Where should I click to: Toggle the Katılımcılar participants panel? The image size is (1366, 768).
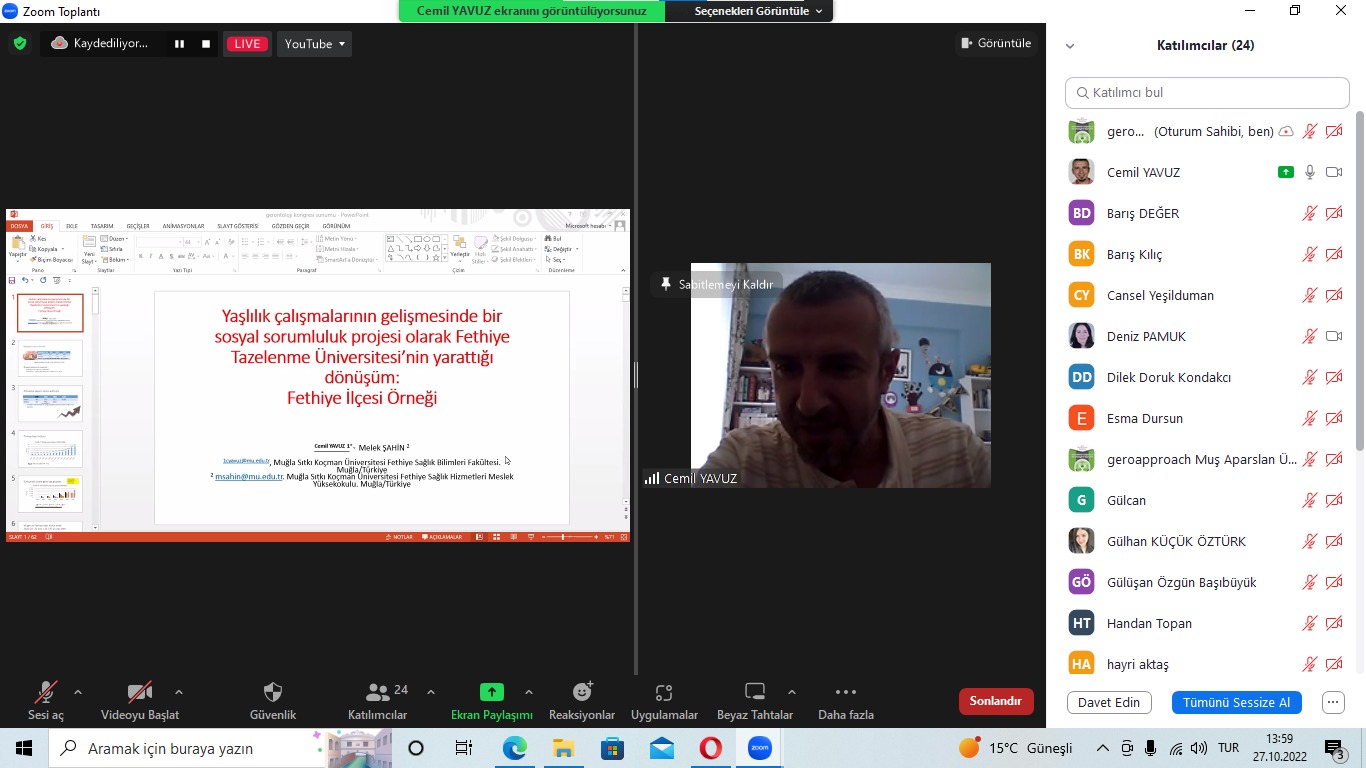[x=377, y=692]
